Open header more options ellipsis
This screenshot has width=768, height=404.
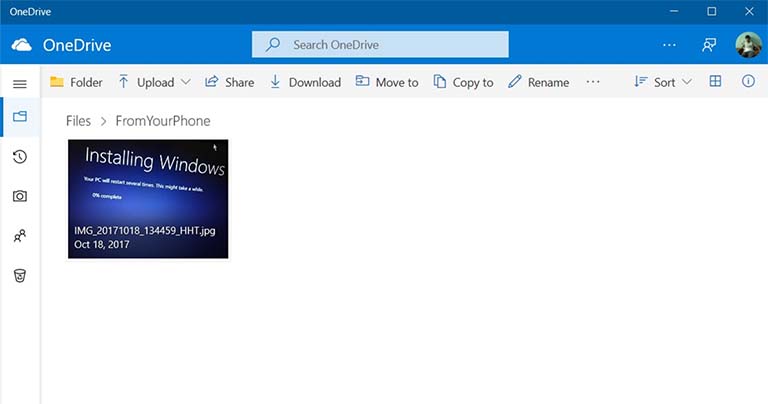coord(669,45)
